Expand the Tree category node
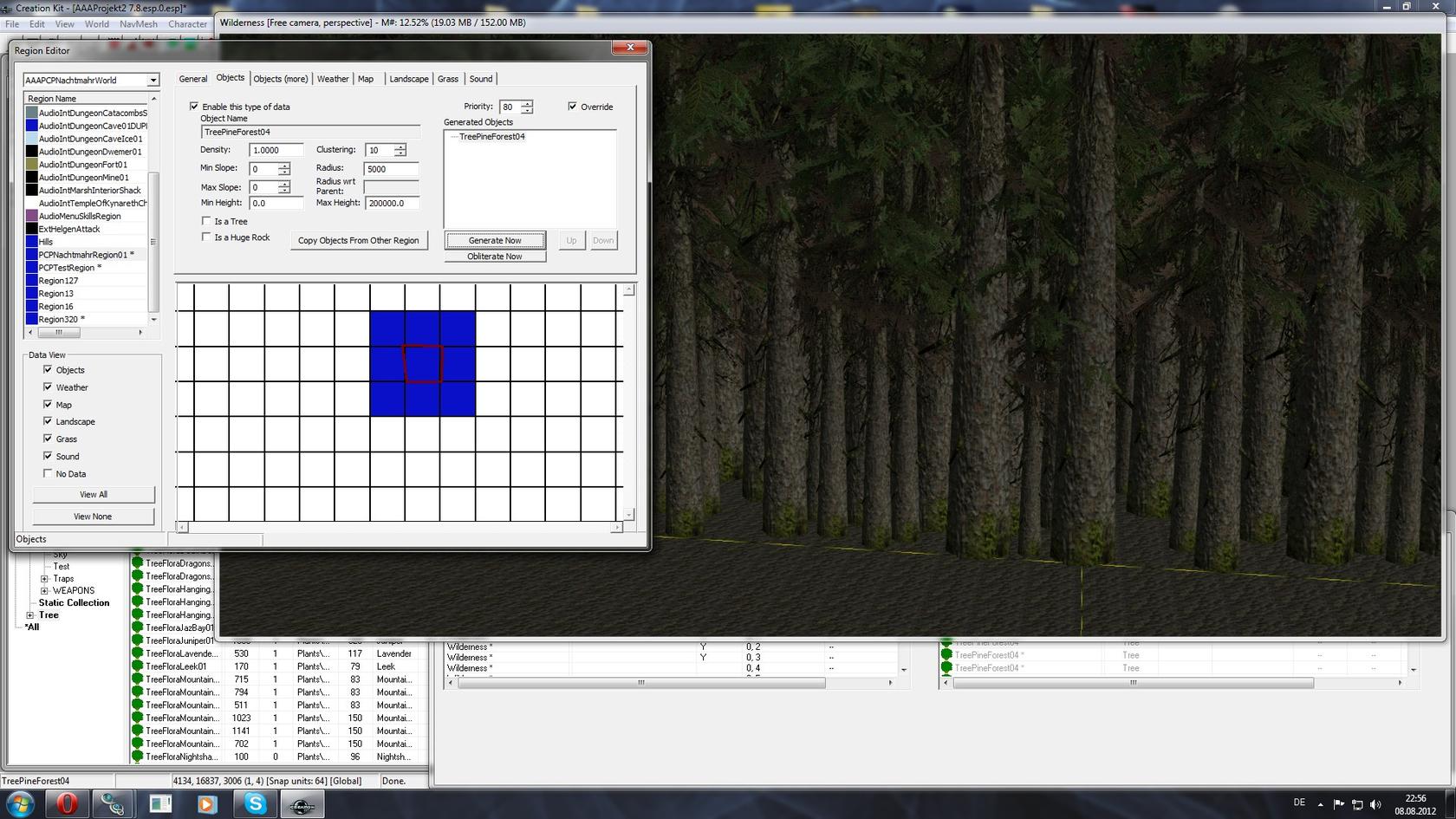Image resolution: width=1456 pixels, height=819 pixels. tap(30, 615)
